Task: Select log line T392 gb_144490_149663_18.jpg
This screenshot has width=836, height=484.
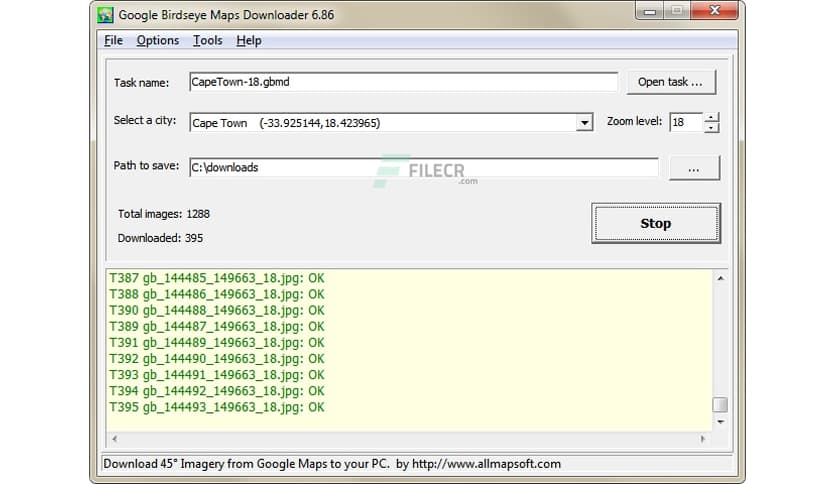Action: [x=216, y=359]
